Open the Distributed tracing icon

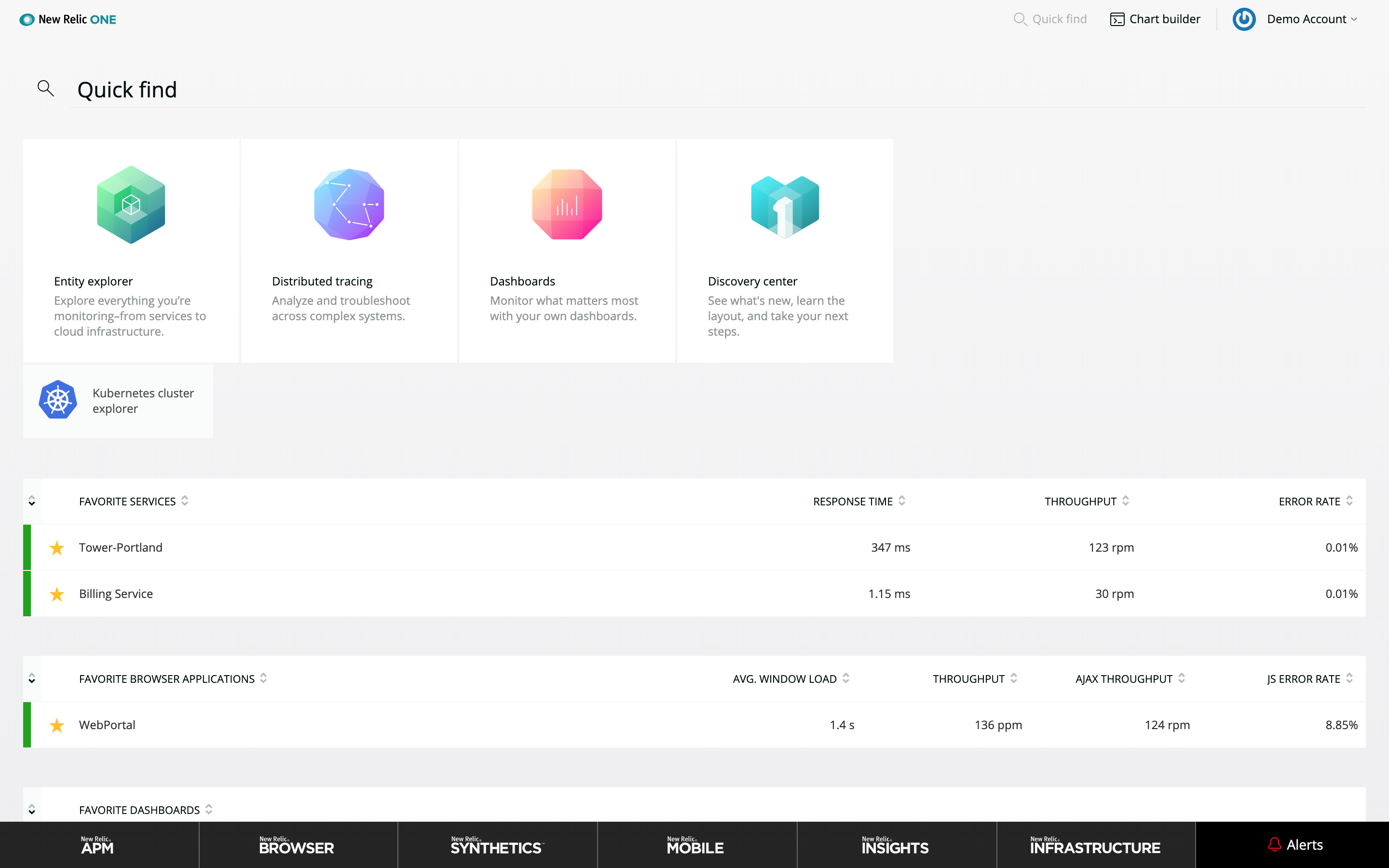click(349, 204)
